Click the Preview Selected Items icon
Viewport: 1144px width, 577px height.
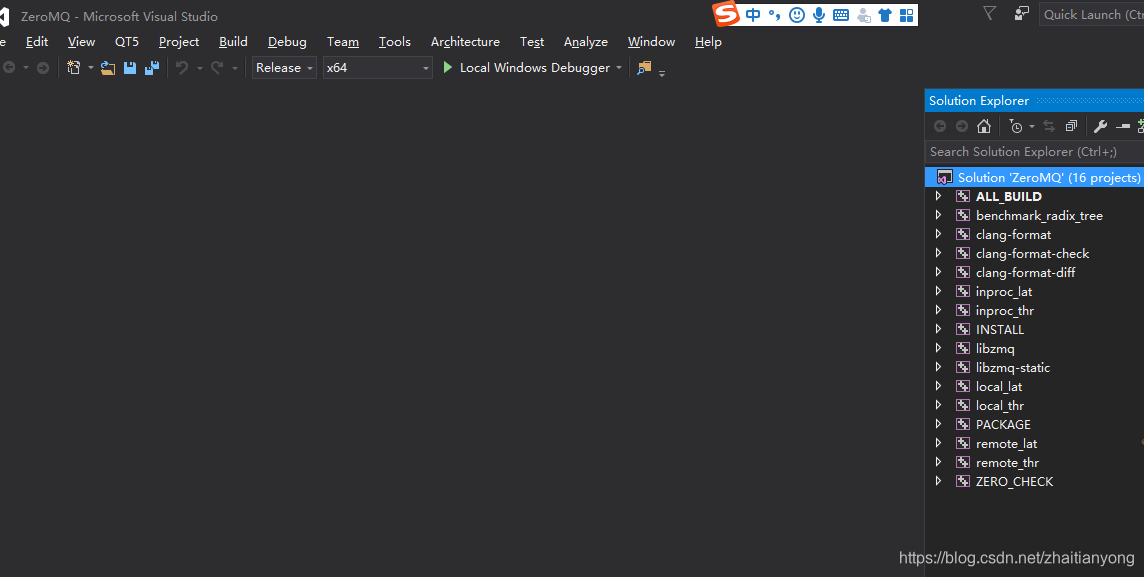click(1123, 126)
